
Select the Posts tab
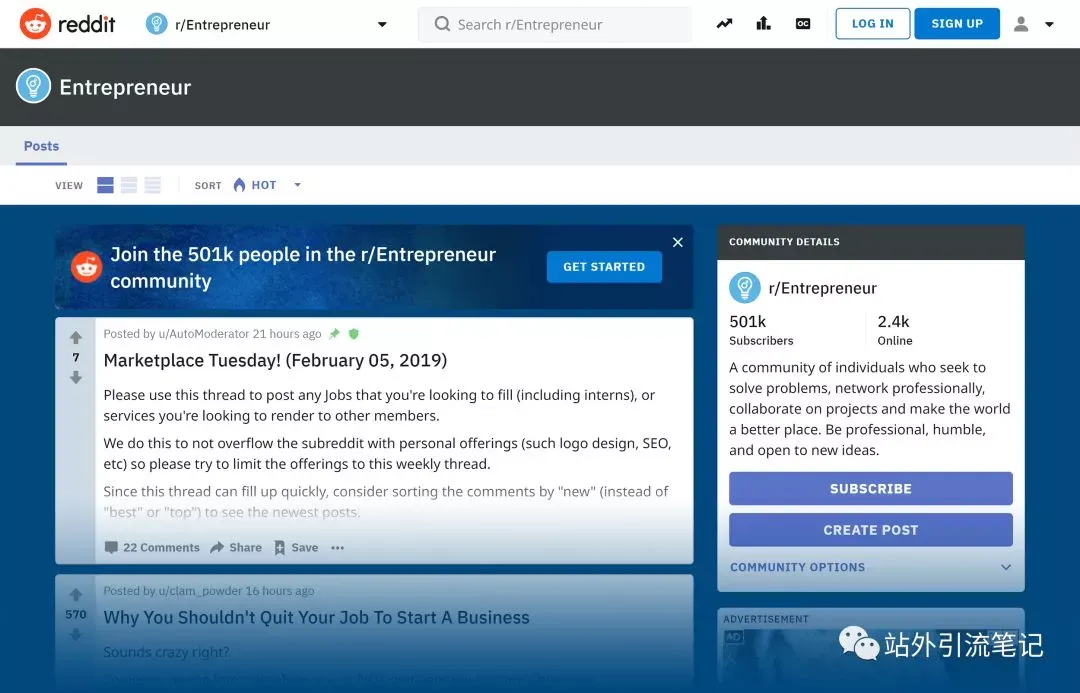coord(41,146)
